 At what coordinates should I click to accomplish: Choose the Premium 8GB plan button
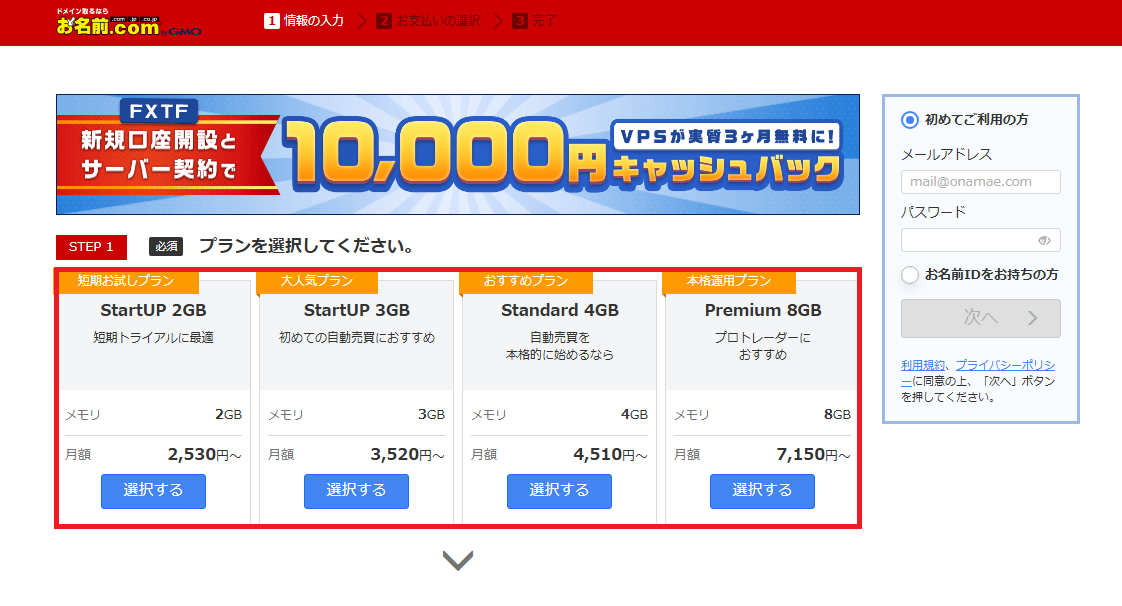click(762, 491)
